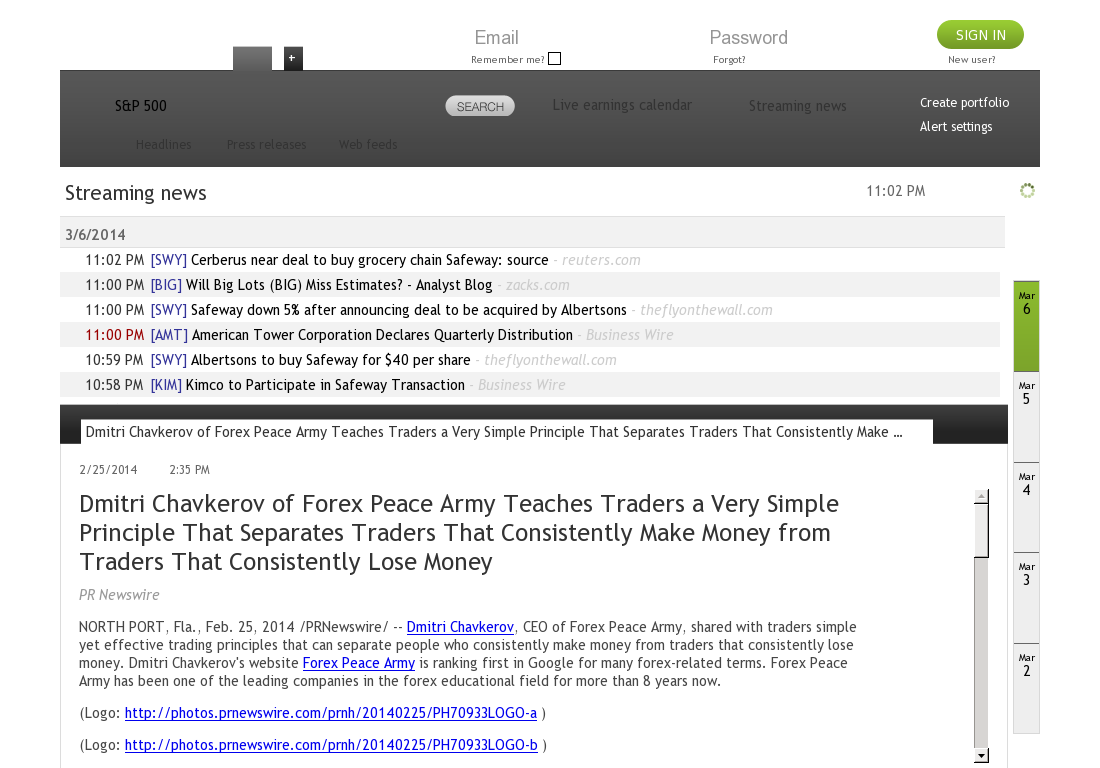Open Will Big Lots Miss Estimates headline
1100x768 pixels.
[339, 285]
